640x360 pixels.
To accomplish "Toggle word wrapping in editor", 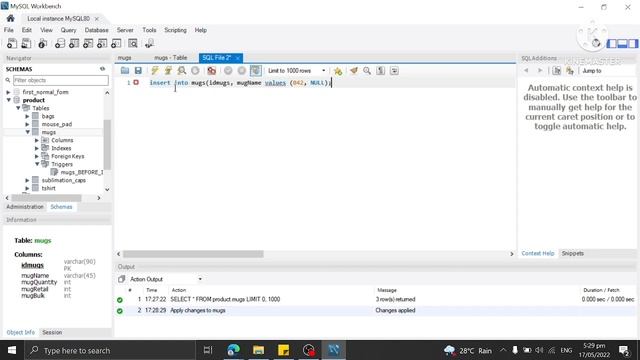I will click(394, 71).
